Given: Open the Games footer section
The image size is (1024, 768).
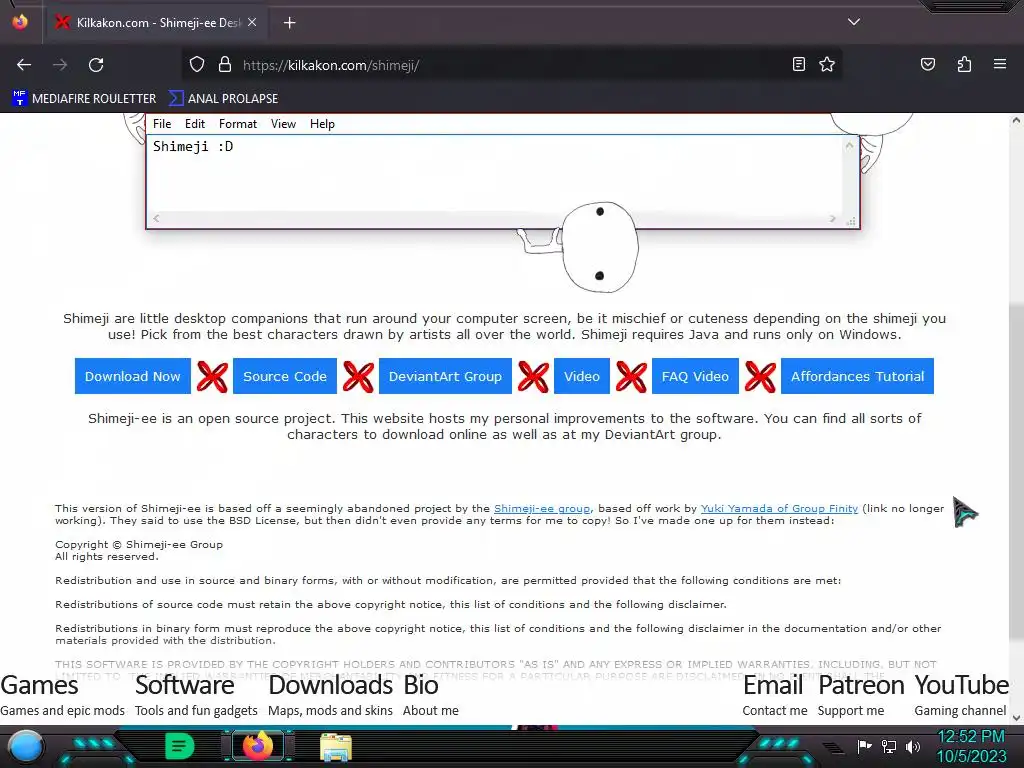Looking at the screenshot, I should [62, 696].
